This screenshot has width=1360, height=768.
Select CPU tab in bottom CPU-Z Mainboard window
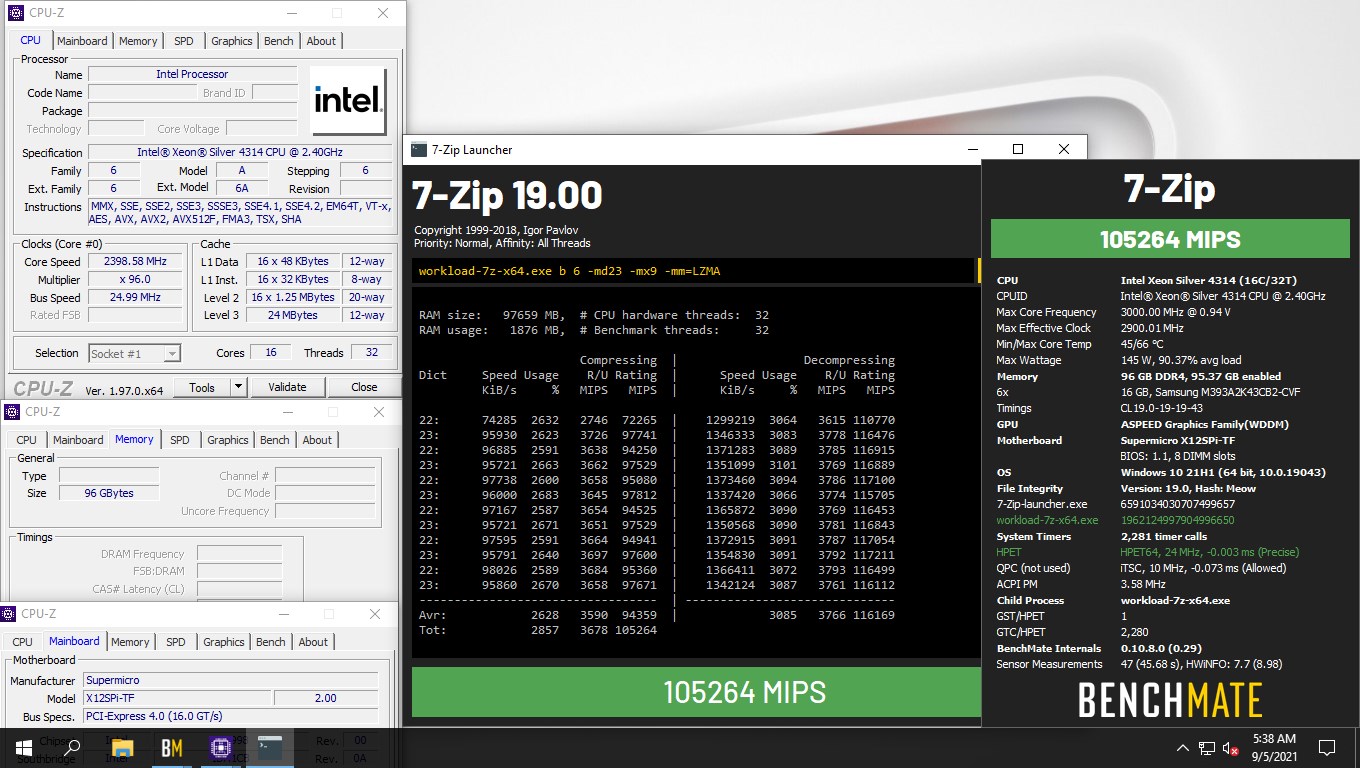click(23, 642)
